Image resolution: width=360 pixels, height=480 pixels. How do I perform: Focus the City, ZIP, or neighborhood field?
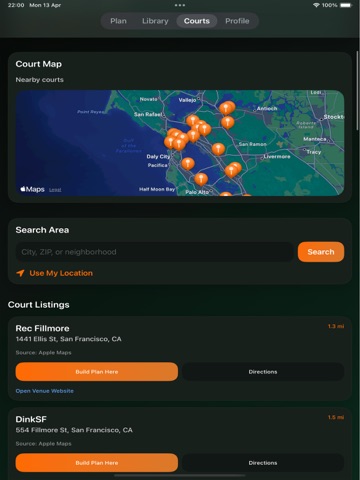(154, 252)
